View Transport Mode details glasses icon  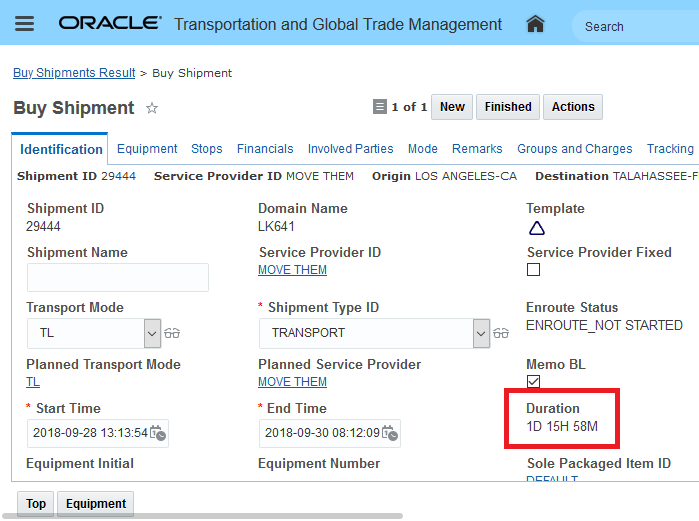[172, 333]
